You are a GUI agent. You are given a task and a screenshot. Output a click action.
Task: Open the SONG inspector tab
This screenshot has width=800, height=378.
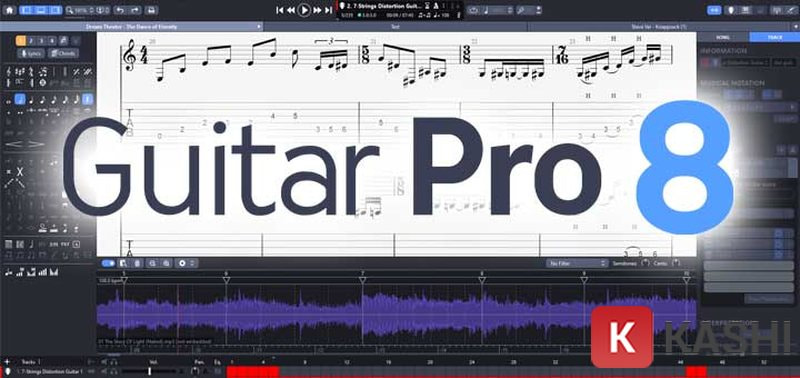(722, 37)
